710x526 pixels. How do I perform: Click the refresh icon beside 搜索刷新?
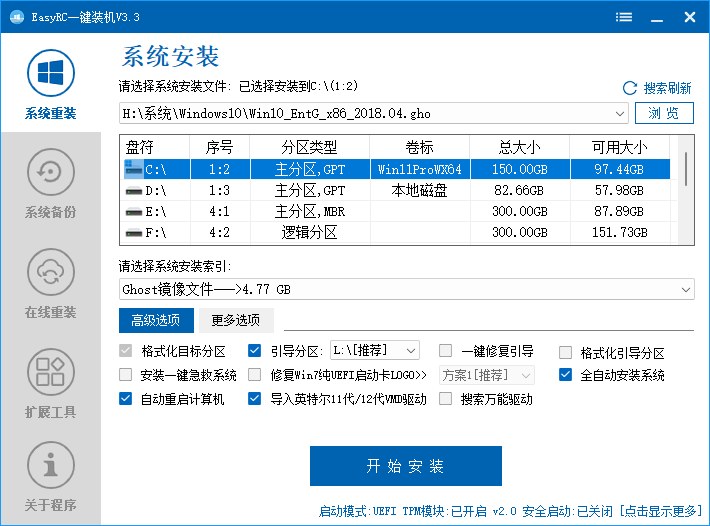coord(629,88)
